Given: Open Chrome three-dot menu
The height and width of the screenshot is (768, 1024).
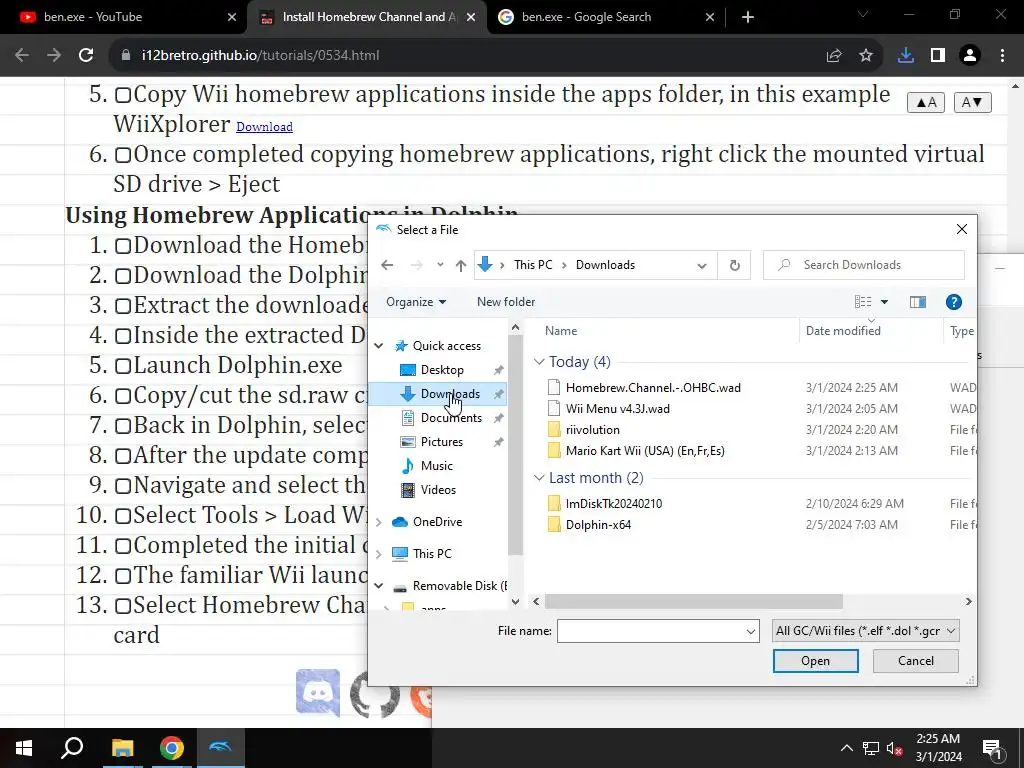Looking at the screenshot, I should click(x=1002, y=56).
